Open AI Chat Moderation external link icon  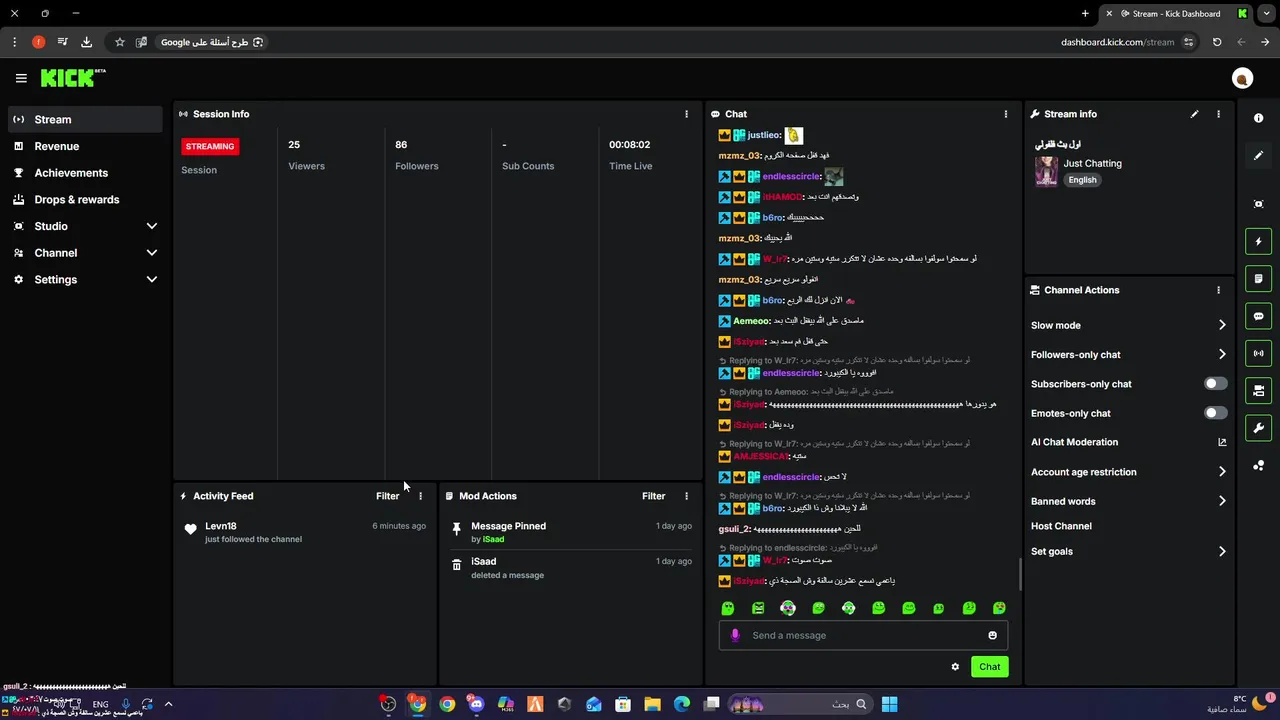click(x=1222, y=442)
